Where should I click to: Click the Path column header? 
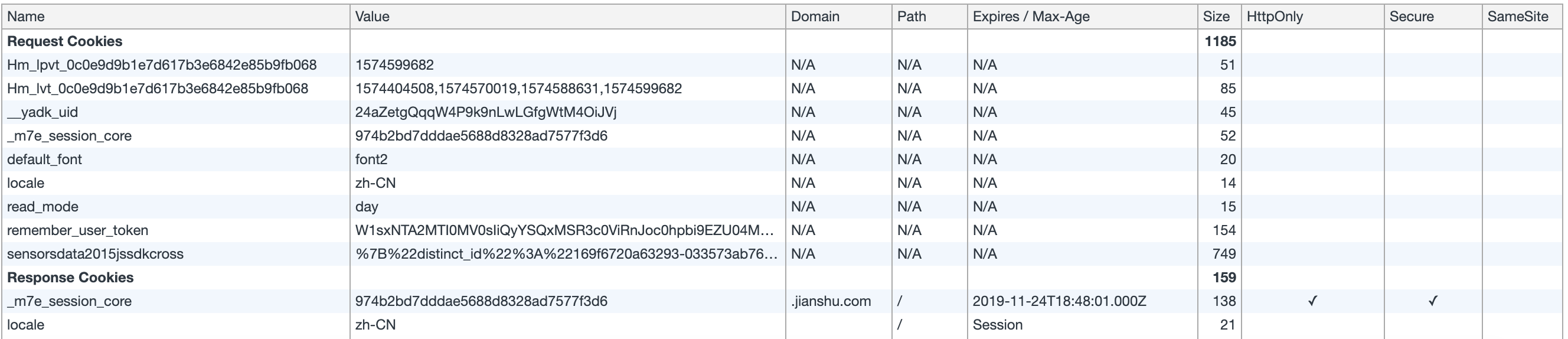(x=911, y=17)
